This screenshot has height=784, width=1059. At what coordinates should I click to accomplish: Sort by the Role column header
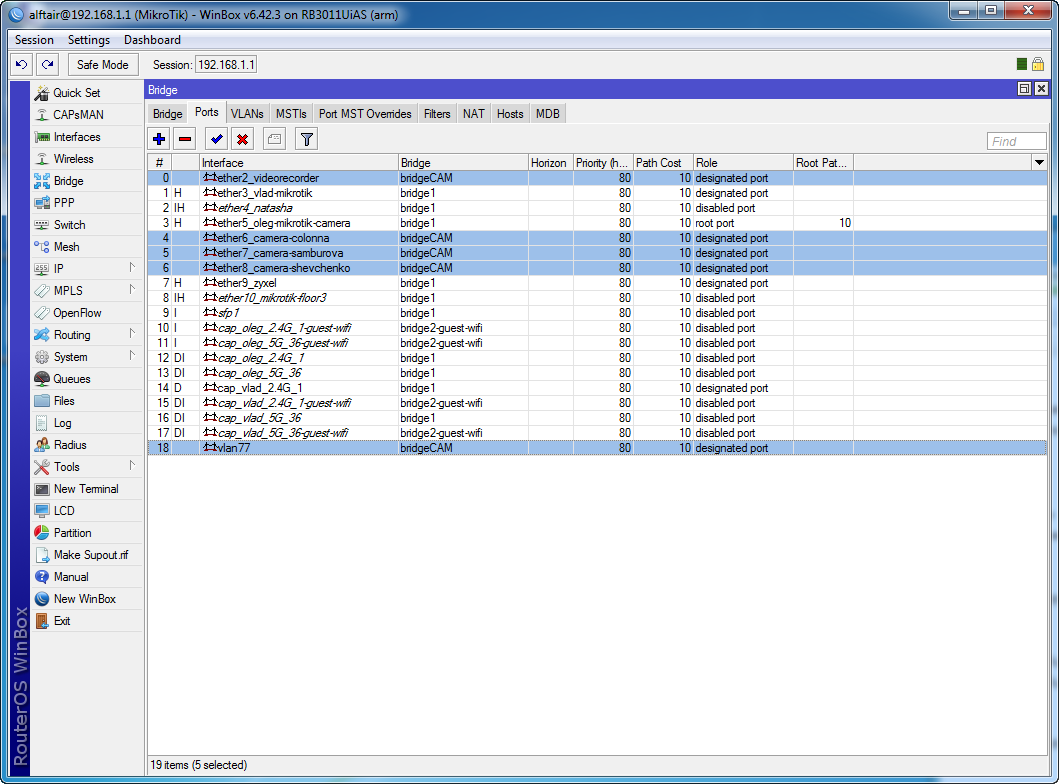pos(743,163)
